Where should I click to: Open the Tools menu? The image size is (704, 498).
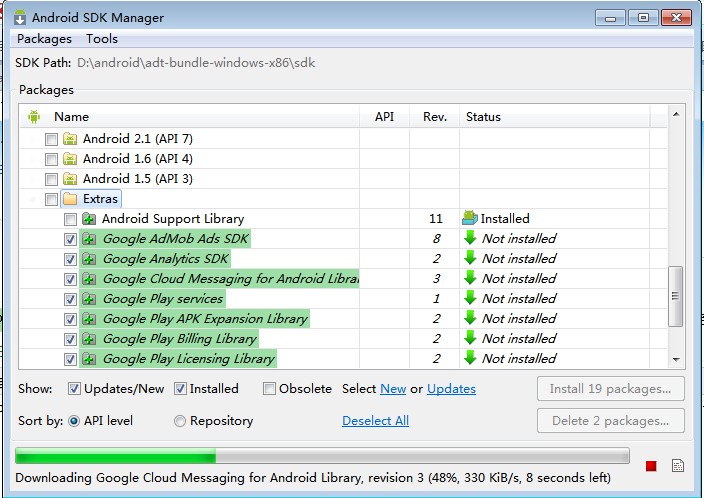click(102, 39)
